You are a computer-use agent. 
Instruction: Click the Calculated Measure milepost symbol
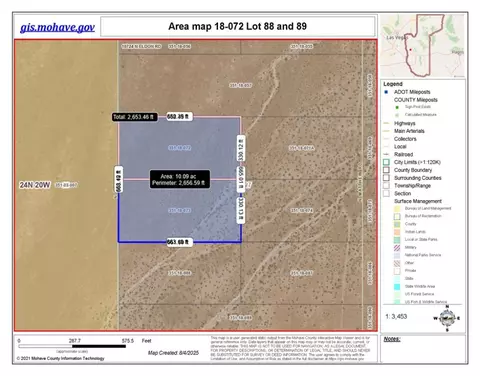click(x=397, y=115)
